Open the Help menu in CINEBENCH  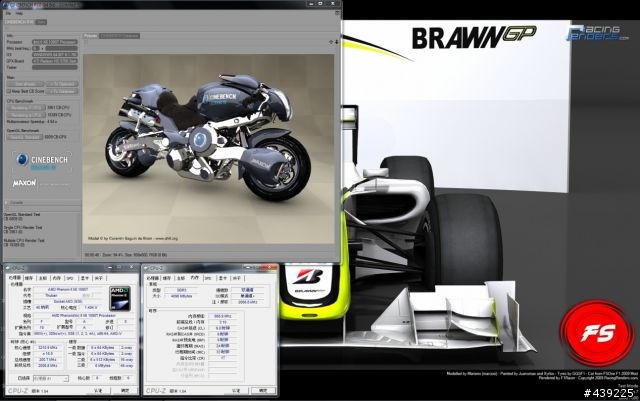pyautogui.click(x=19, y=13)
